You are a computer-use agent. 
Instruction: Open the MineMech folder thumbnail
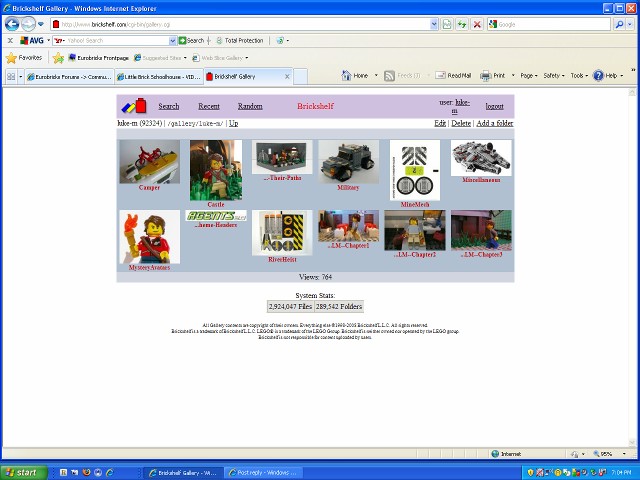(415, 170)
